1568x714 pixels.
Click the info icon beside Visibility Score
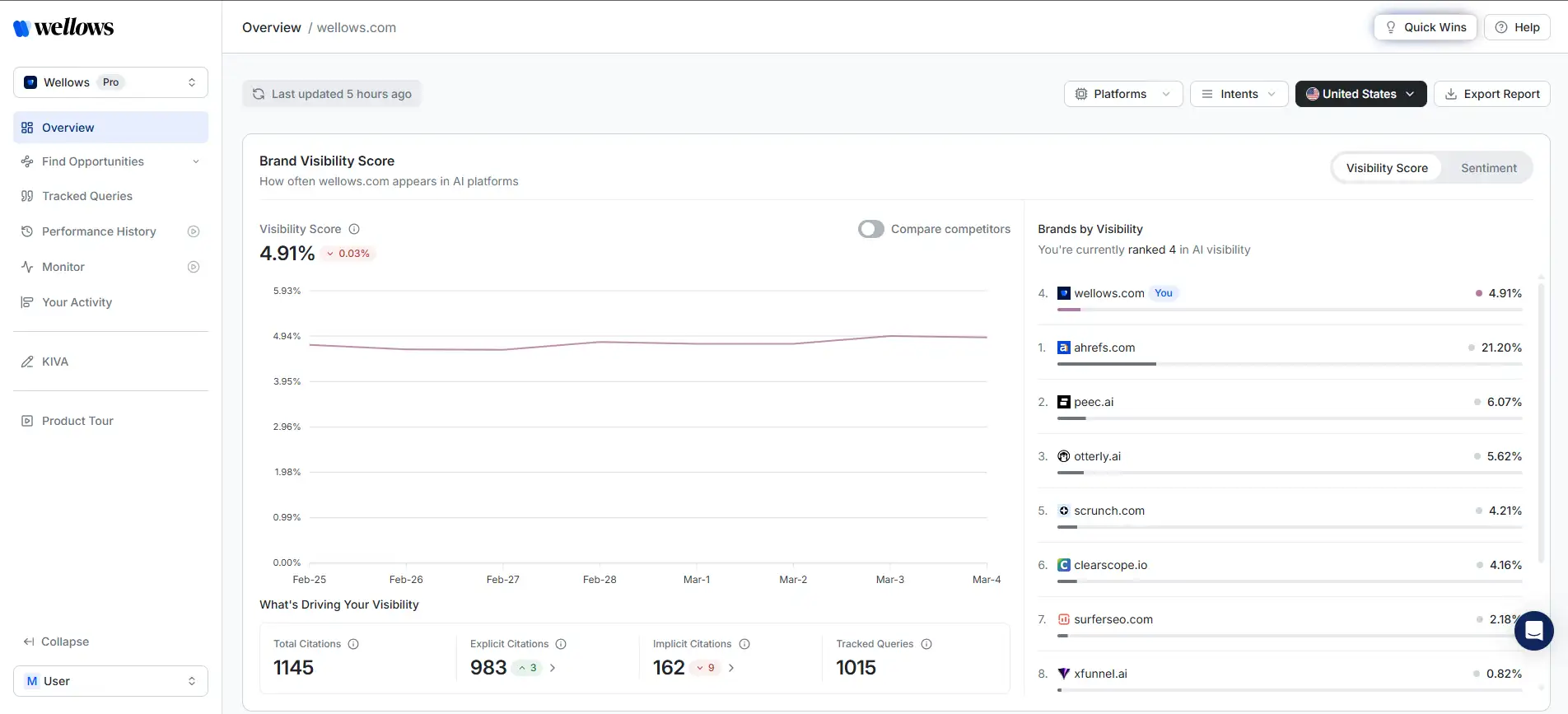[354, 229]
